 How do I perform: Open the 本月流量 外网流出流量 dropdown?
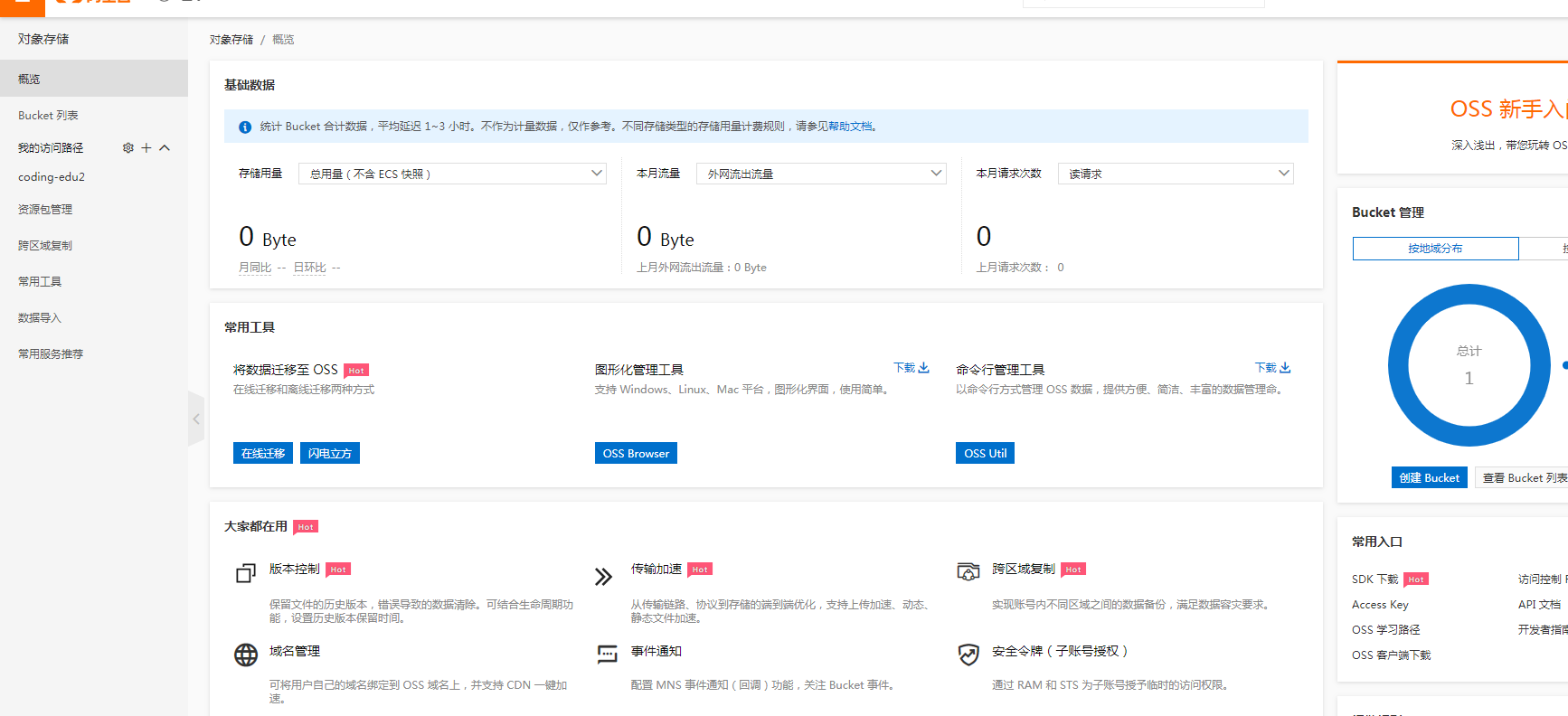[821, 174]
